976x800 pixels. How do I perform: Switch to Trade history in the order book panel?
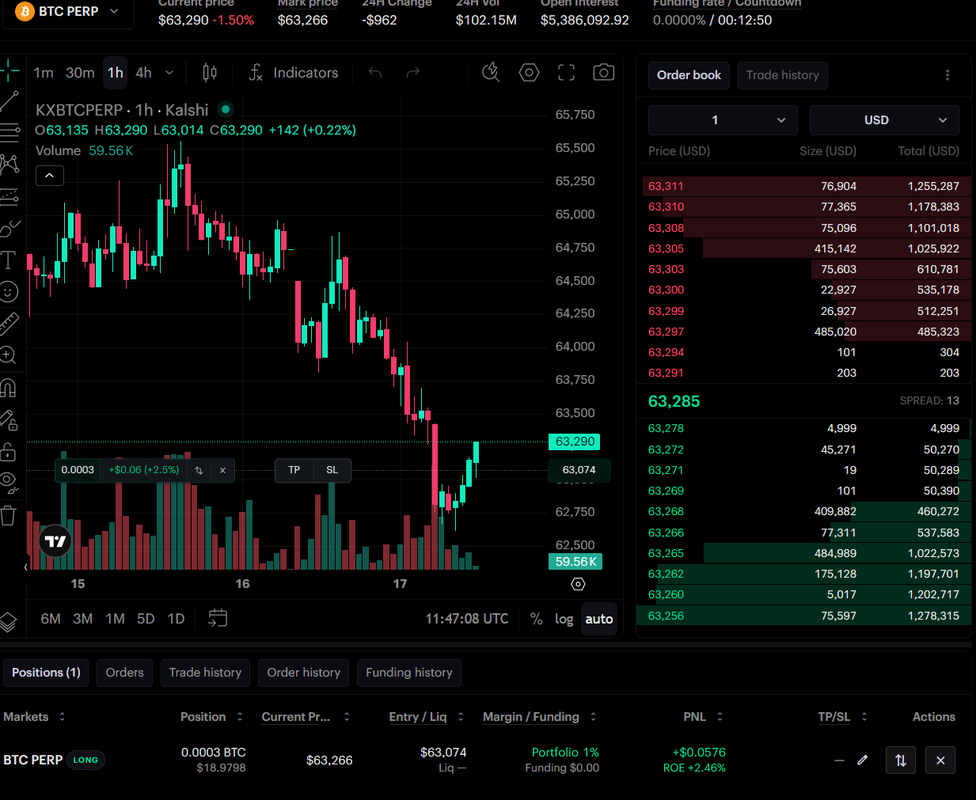pyautogui.click(x=782, y=75)
